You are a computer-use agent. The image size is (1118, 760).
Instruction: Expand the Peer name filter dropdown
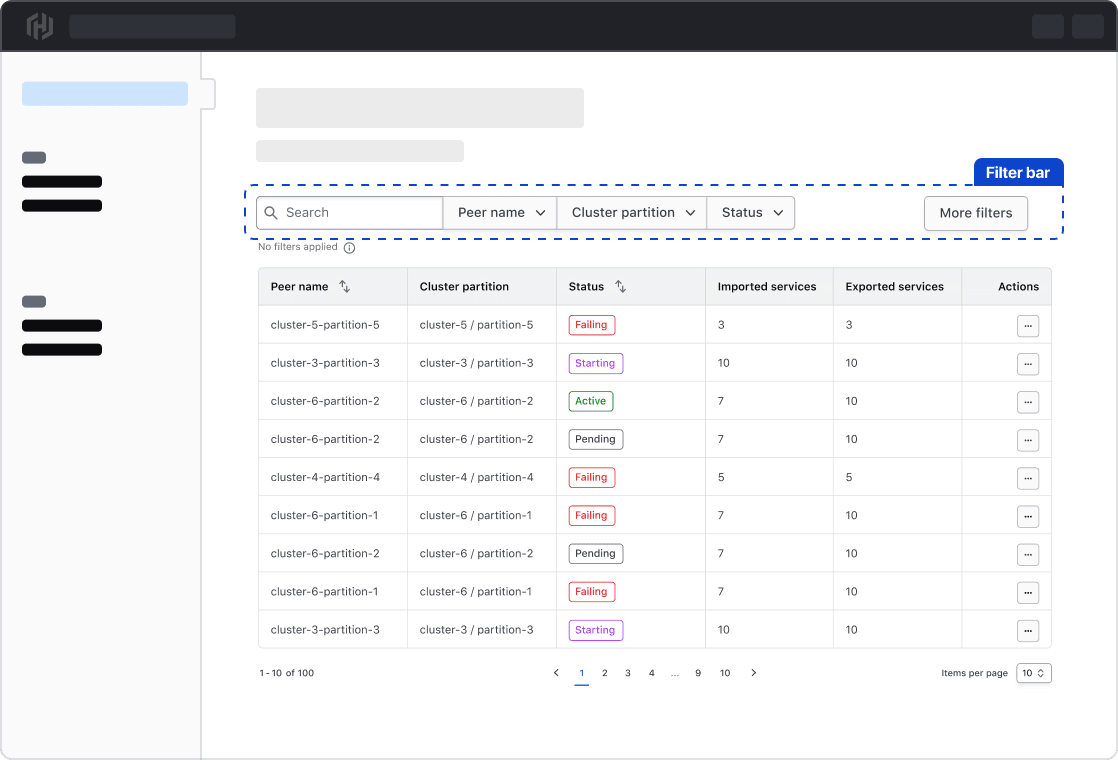(x=500, y=213)
